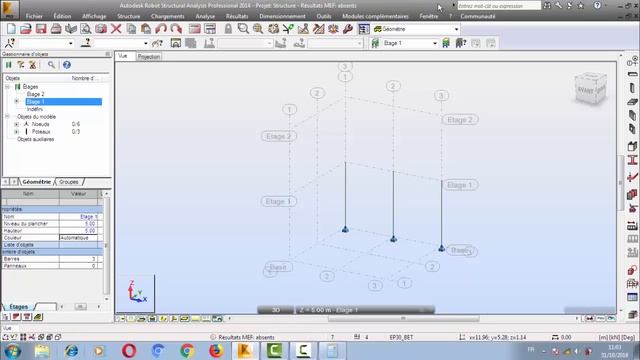
Task: Open the bar selection combo box arrow
Action: click(x=145, y=43)
